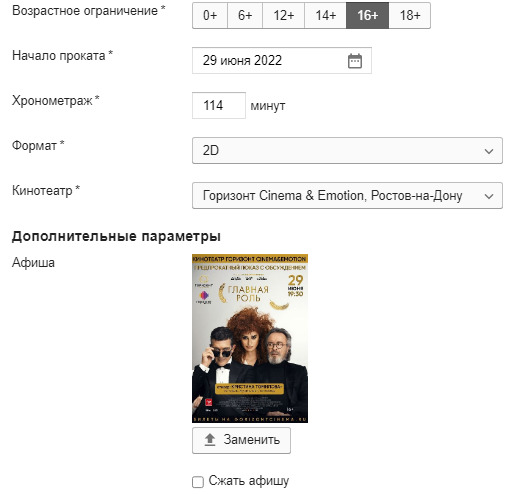Click the Заменить poster button
The height and width of the screenshot is (494, 509).
coord(241,440)
